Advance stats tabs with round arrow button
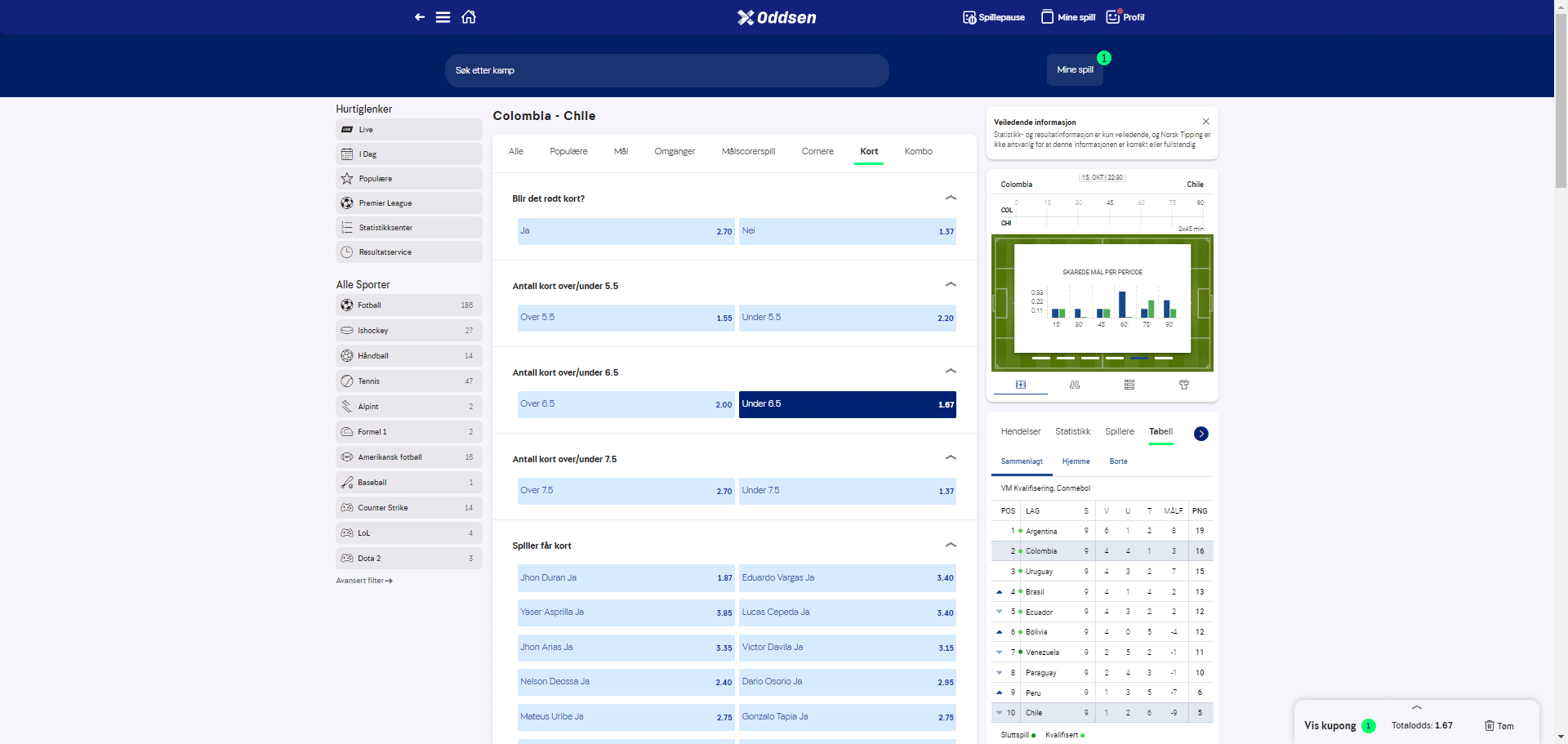Image resolution: width=1568 pixels, height=744 pixels. (1201, 434)
